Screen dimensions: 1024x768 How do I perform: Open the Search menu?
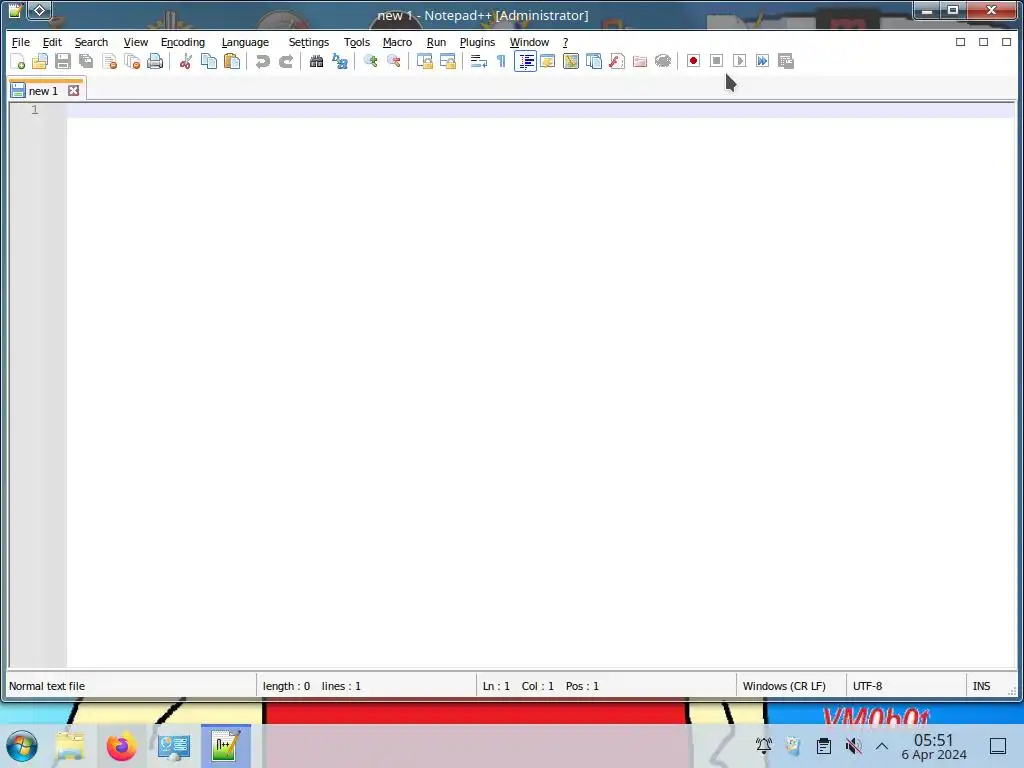coord(91,42)
